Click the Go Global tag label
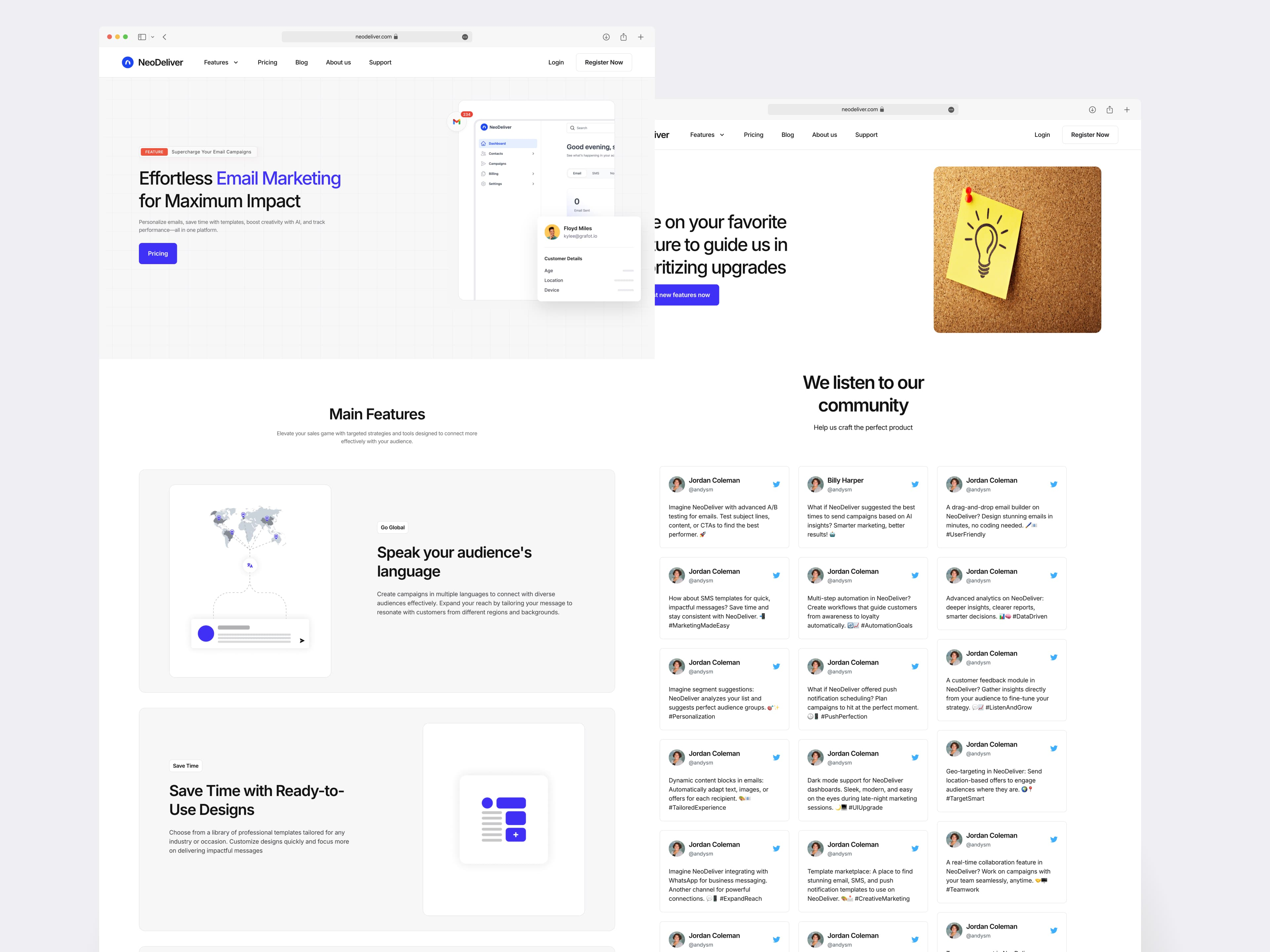This screenshot has height=952, width=1270. [393, 527]
